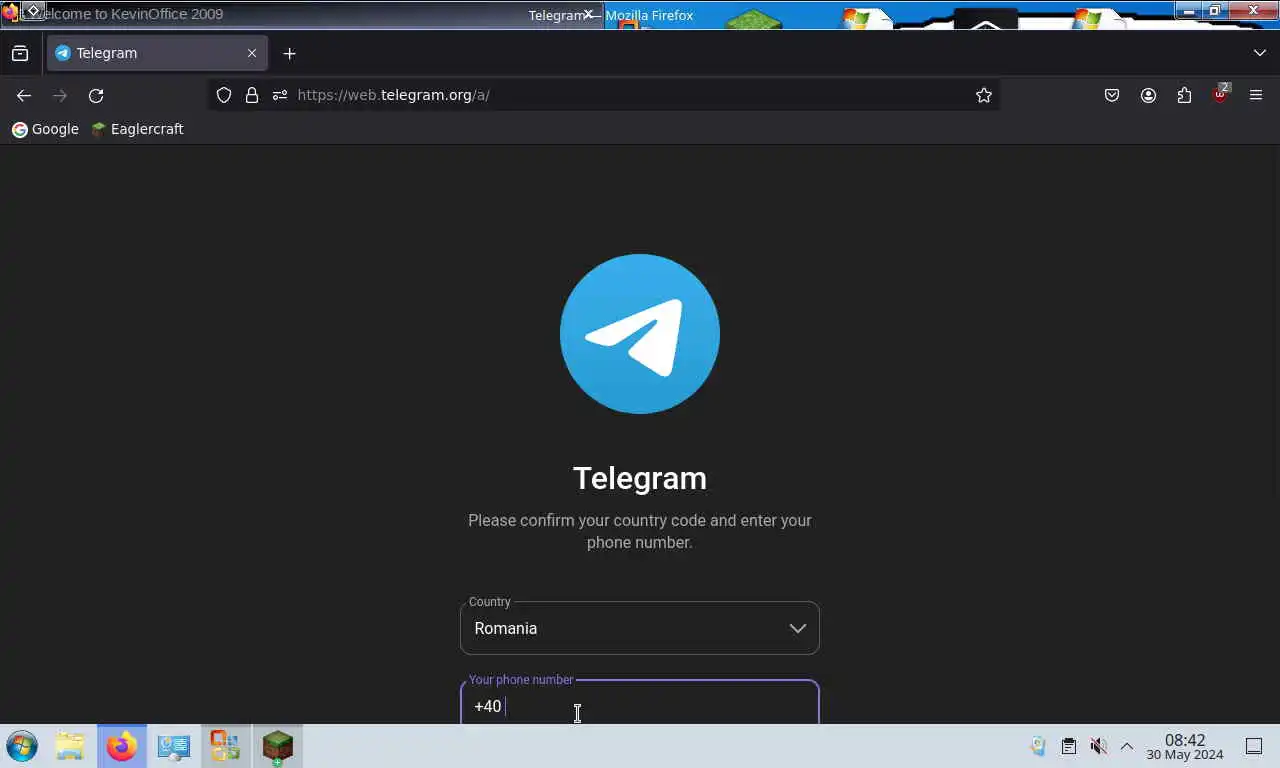
Task: Unmute the volume tray icon
Action: pos(1098,746)
